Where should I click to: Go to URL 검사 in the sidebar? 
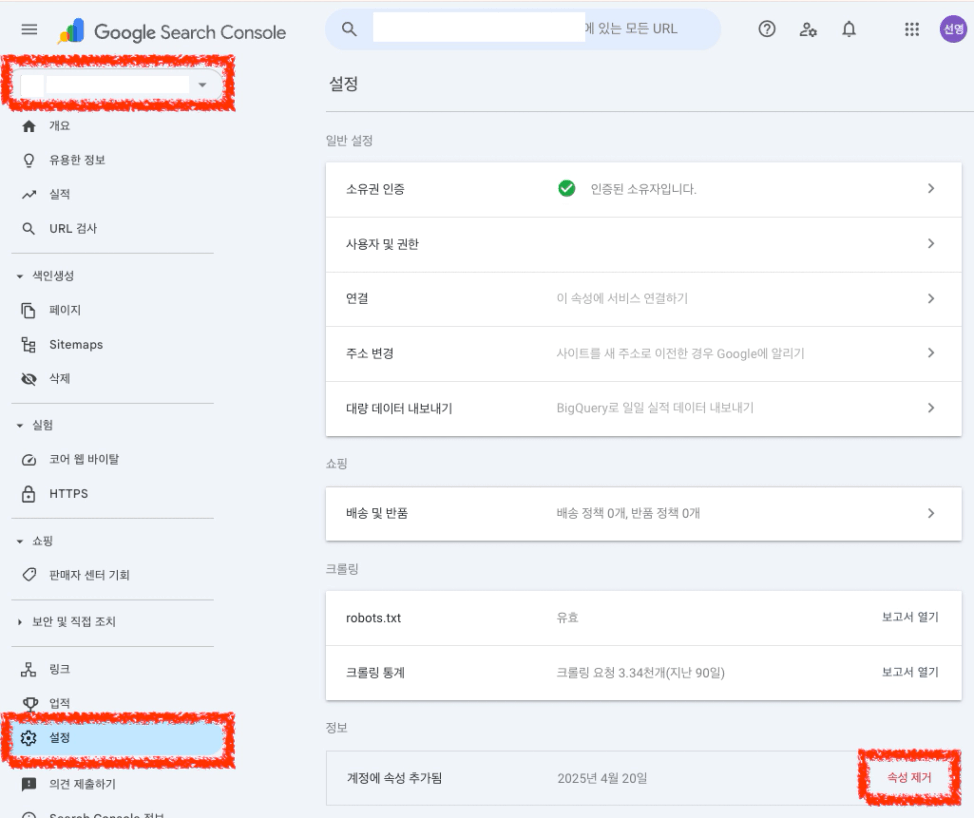point(73,229)
